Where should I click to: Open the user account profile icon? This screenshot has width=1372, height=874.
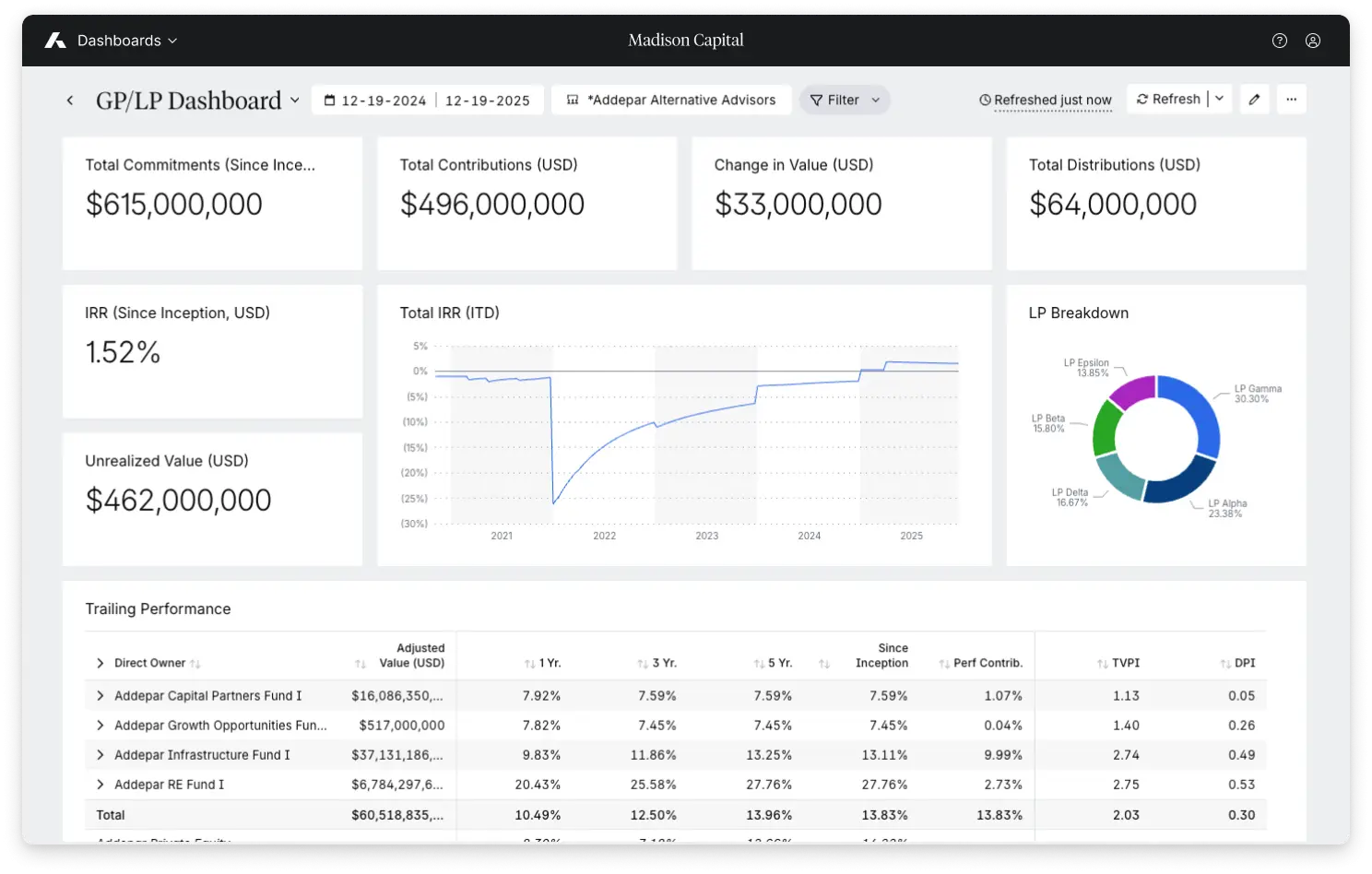point(1313,41)
